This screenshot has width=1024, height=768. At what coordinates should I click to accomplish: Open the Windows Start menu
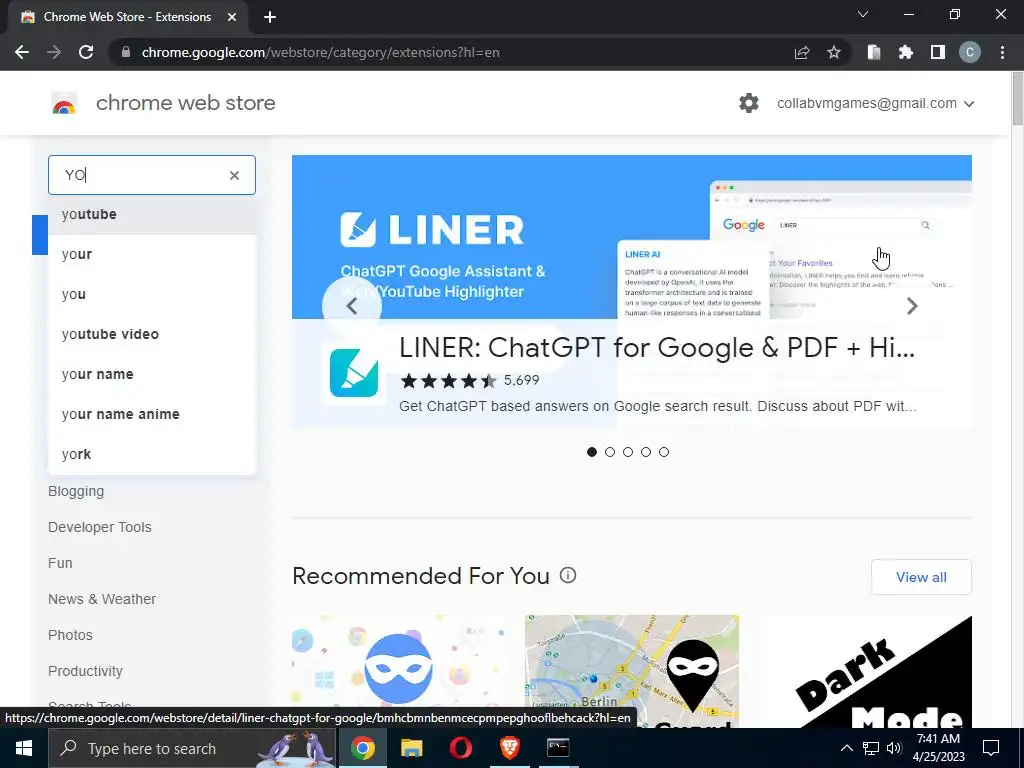(x=24, y=748)
